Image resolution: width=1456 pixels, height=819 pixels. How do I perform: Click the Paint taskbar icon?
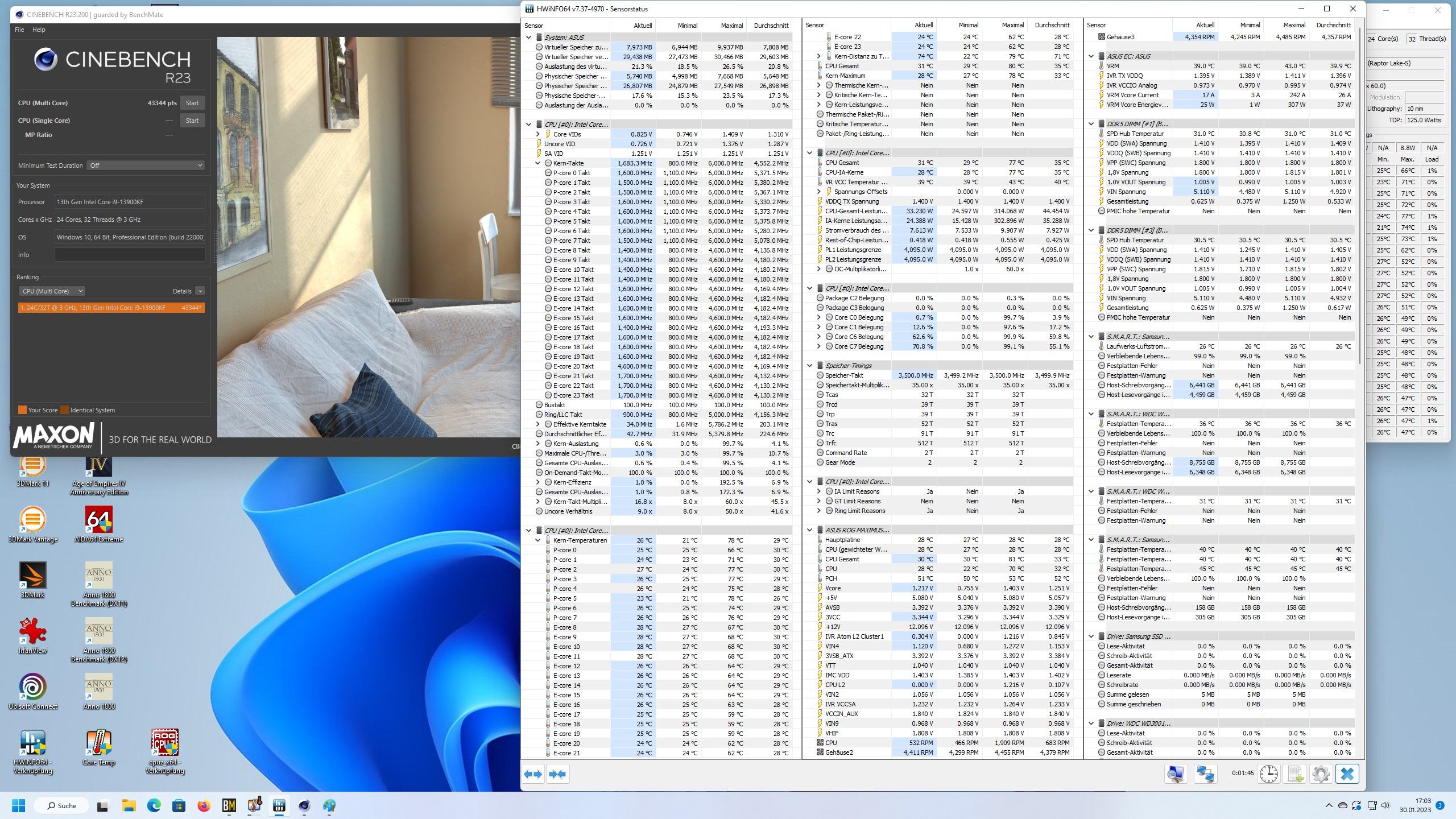click(x=329, y=805)
